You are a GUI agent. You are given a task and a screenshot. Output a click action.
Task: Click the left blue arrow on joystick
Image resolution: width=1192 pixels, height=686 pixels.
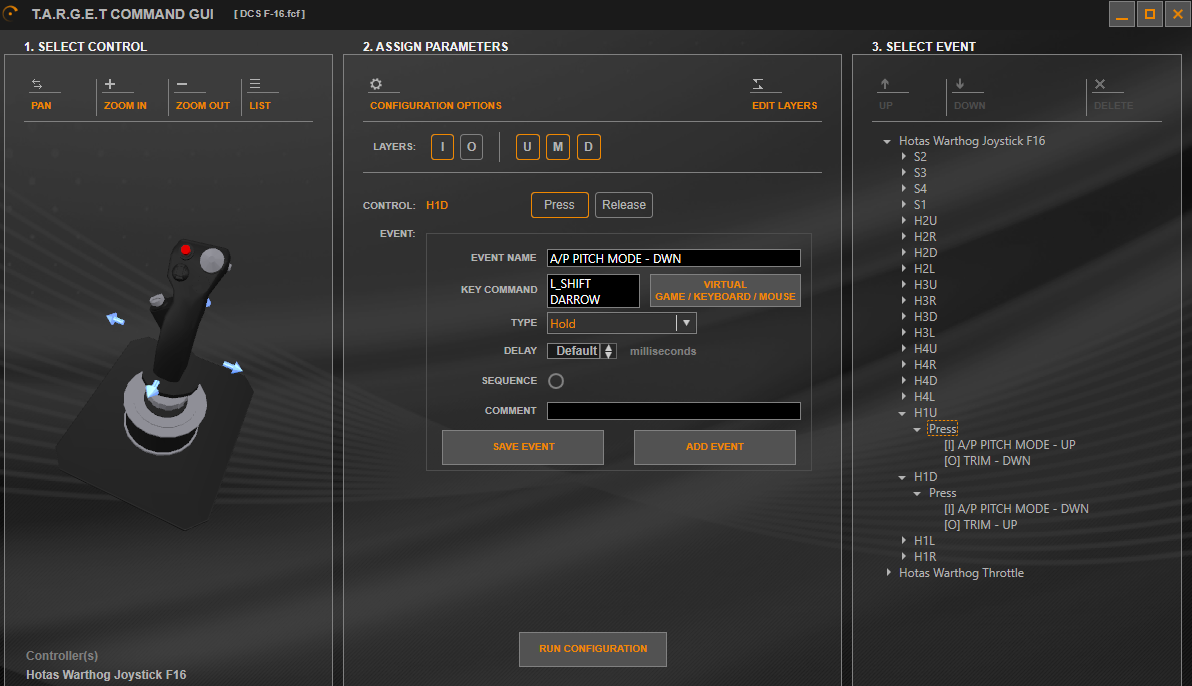point(116,319)
